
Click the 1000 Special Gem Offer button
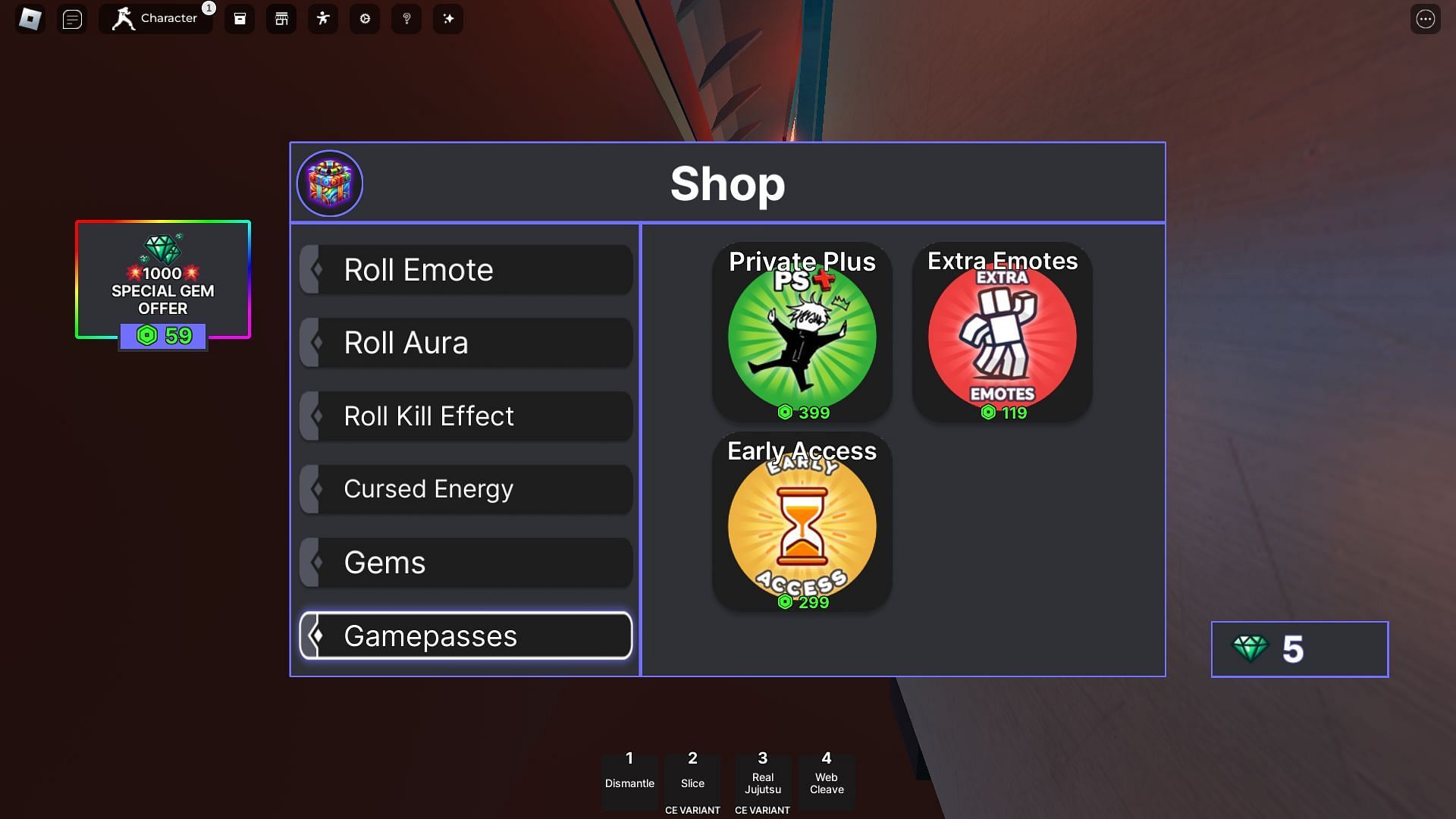pyautogui.click(x=163, y=283)
